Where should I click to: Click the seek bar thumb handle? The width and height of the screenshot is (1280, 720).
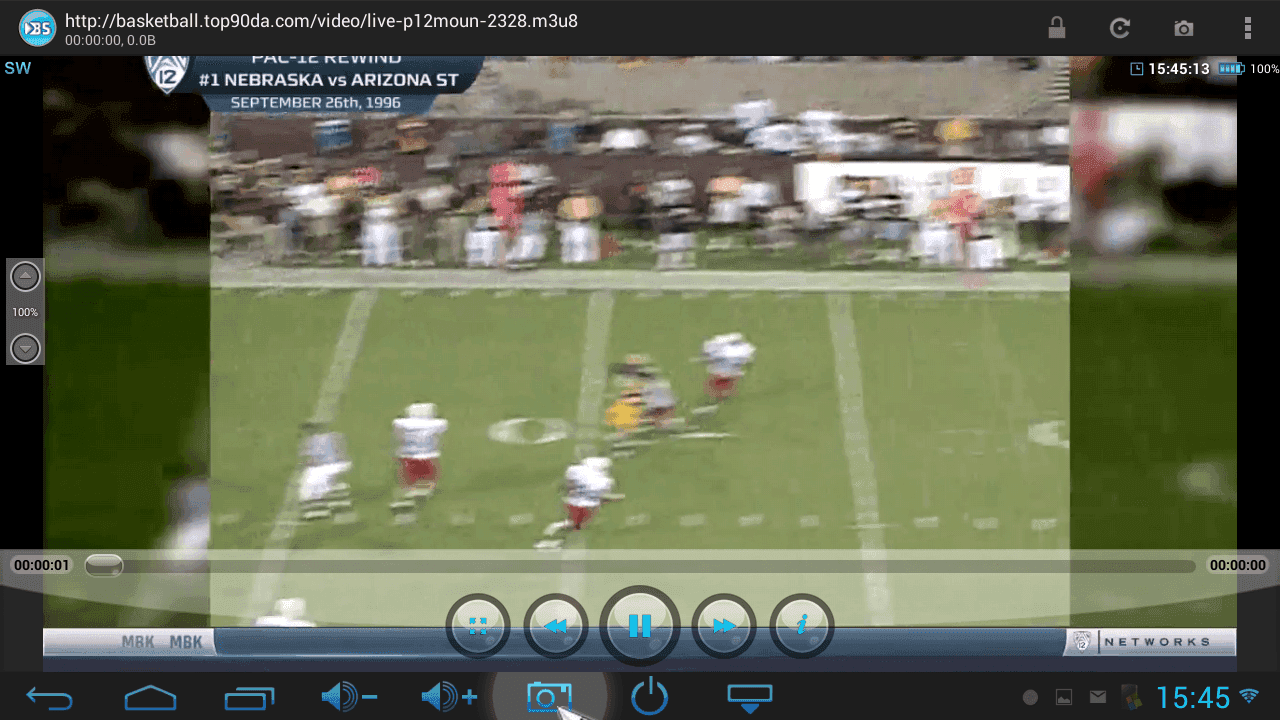(104, 566)
